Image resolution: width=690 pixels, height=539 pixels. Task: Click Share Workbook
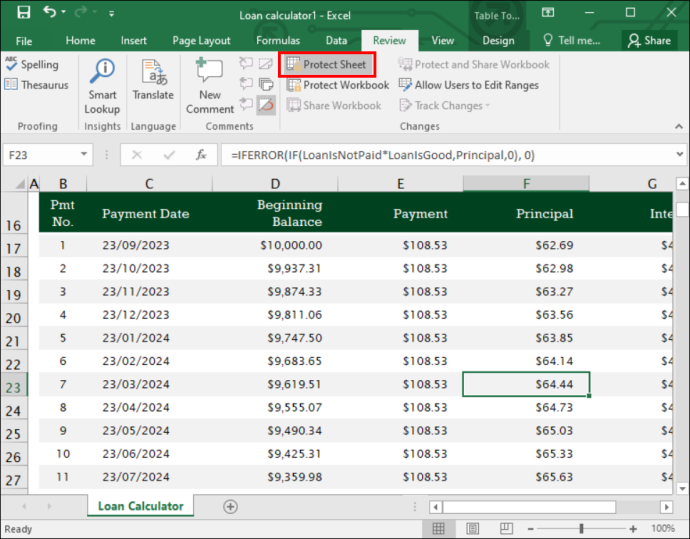click(x=334, y=106)
